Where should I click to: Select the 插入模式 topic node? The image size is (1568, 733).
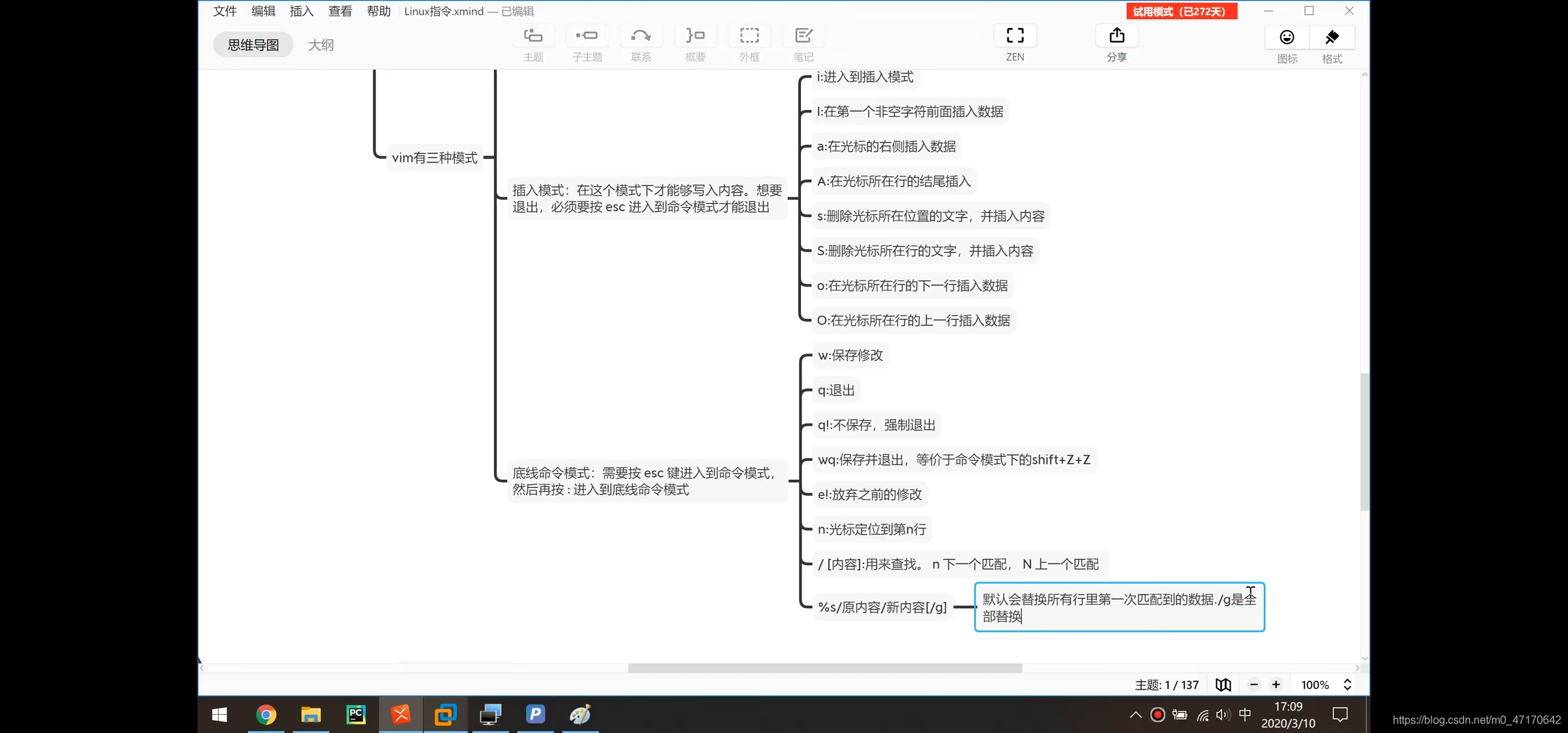click(647, 199)
